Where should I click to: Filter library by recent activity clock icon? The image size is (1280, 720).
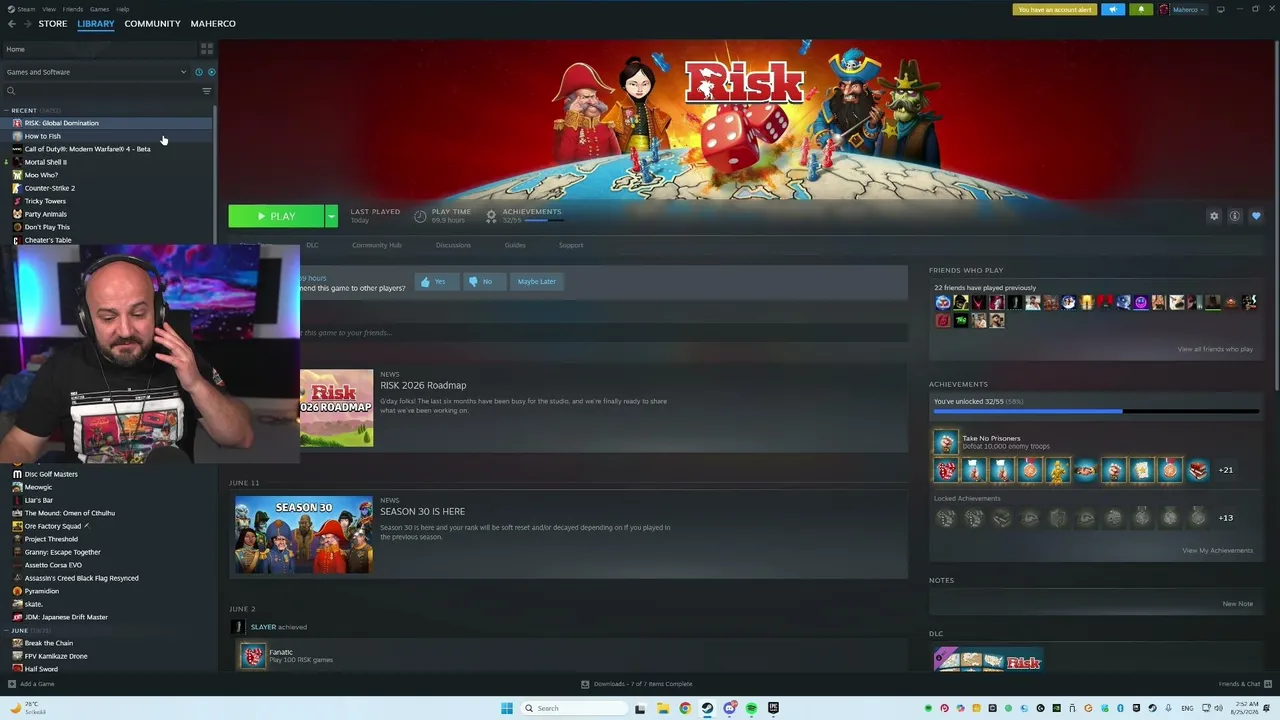click(199, 72)
